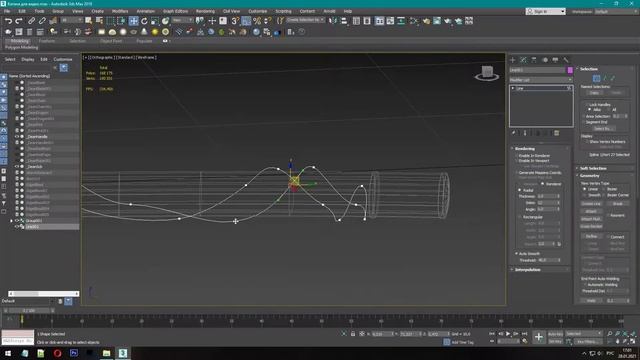Open the Modify tab in command panel
This screenshot has width=640, height=360.
pos(524,60)
